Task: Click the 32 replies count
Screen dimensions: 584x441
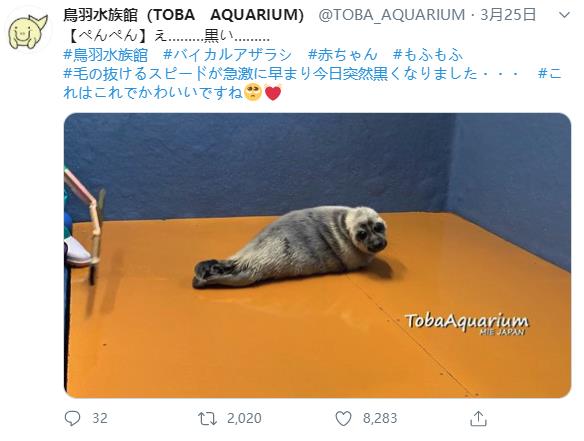Action: coord(100,418)
